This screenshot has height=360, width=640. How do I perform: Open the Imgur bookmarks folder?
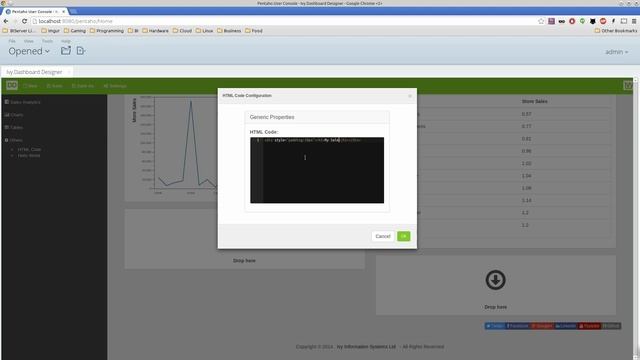point(50,31)
